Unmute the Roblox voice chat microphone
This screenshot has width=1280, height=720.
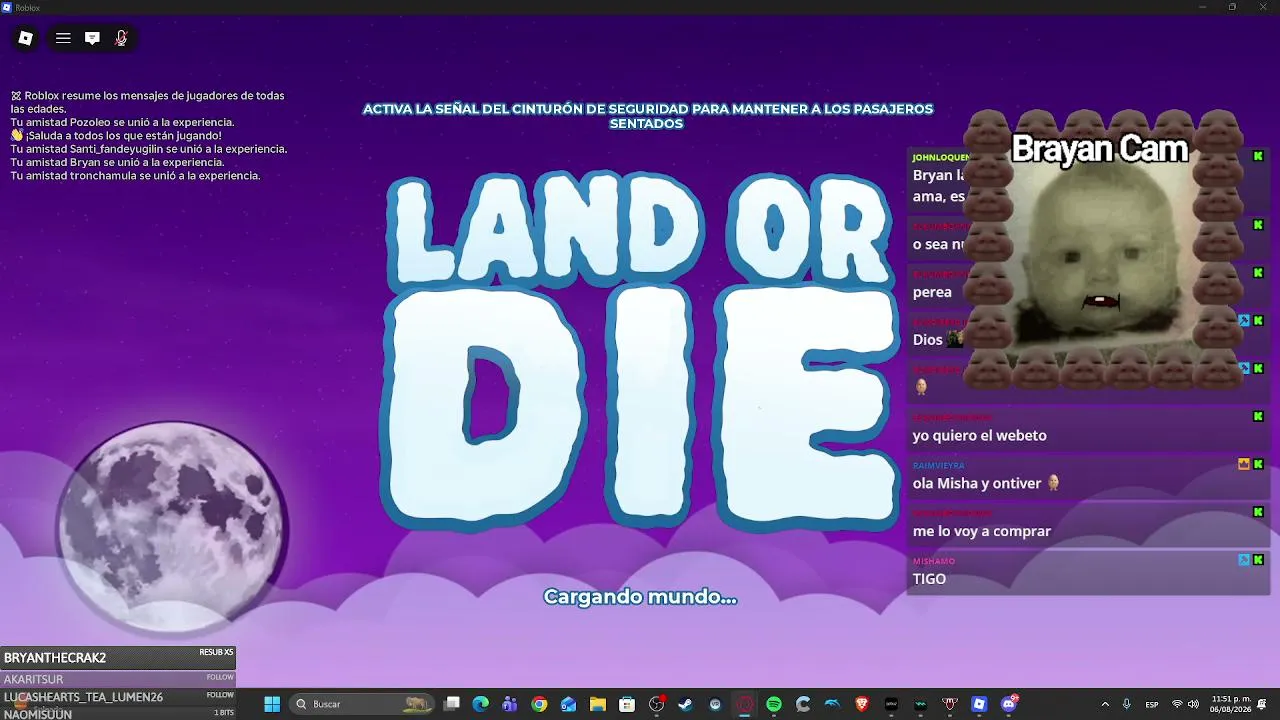(x=121, y=38)
